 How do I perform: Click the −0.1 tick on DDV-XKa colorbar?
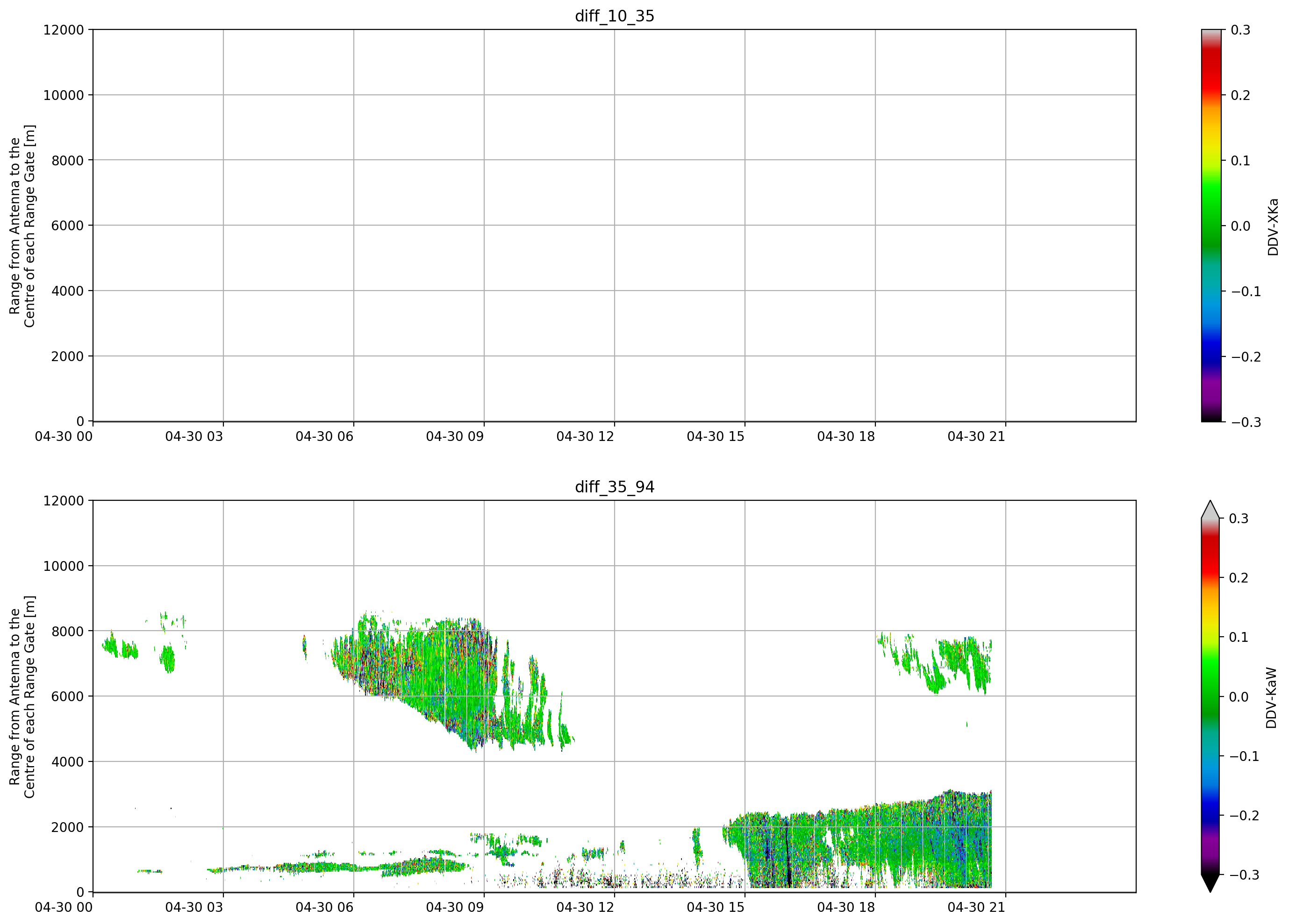click(x=1246, y=291)
